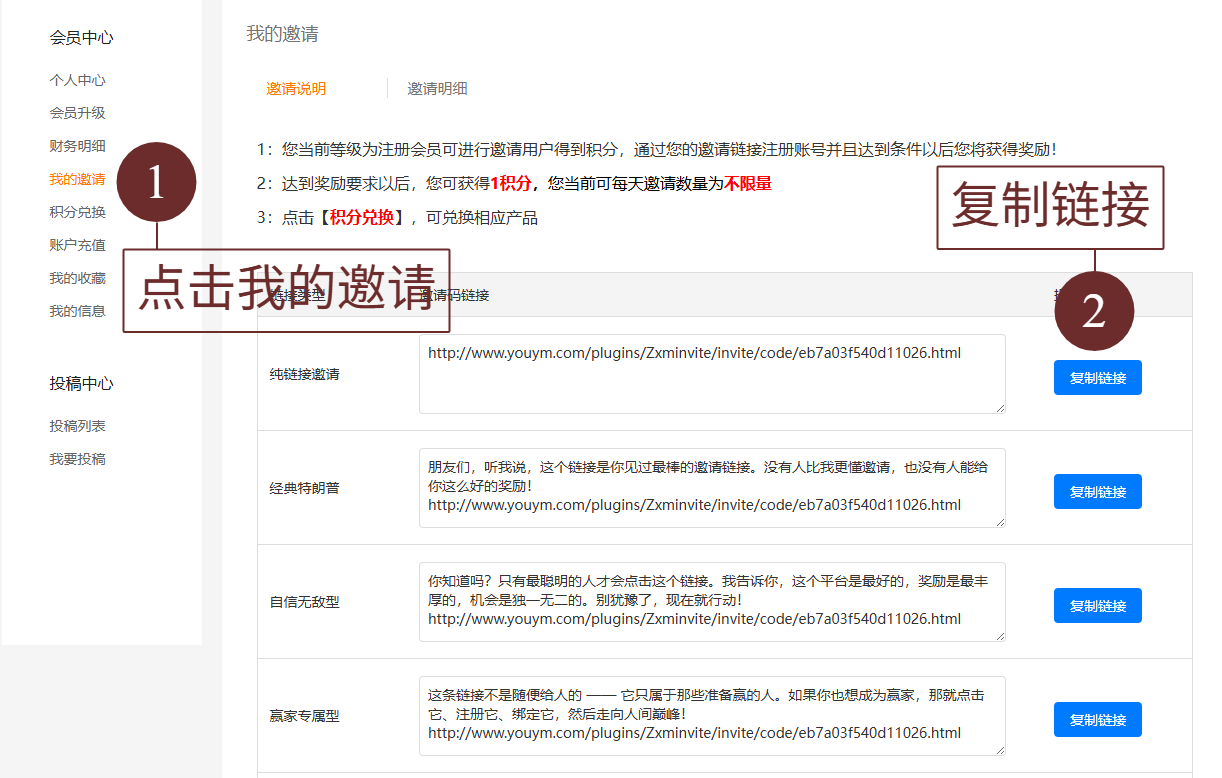Image resolution: width=1222 pixels, height=778 pixels.
Task: Open 我的收藏 in the sidebar
Action: point(78,278)
